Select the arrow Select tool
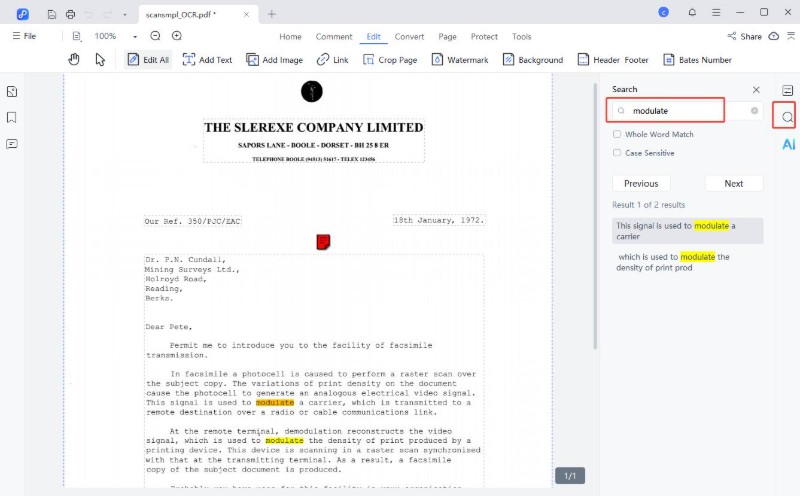Screen dimensions: 800x496 point(100,60)
